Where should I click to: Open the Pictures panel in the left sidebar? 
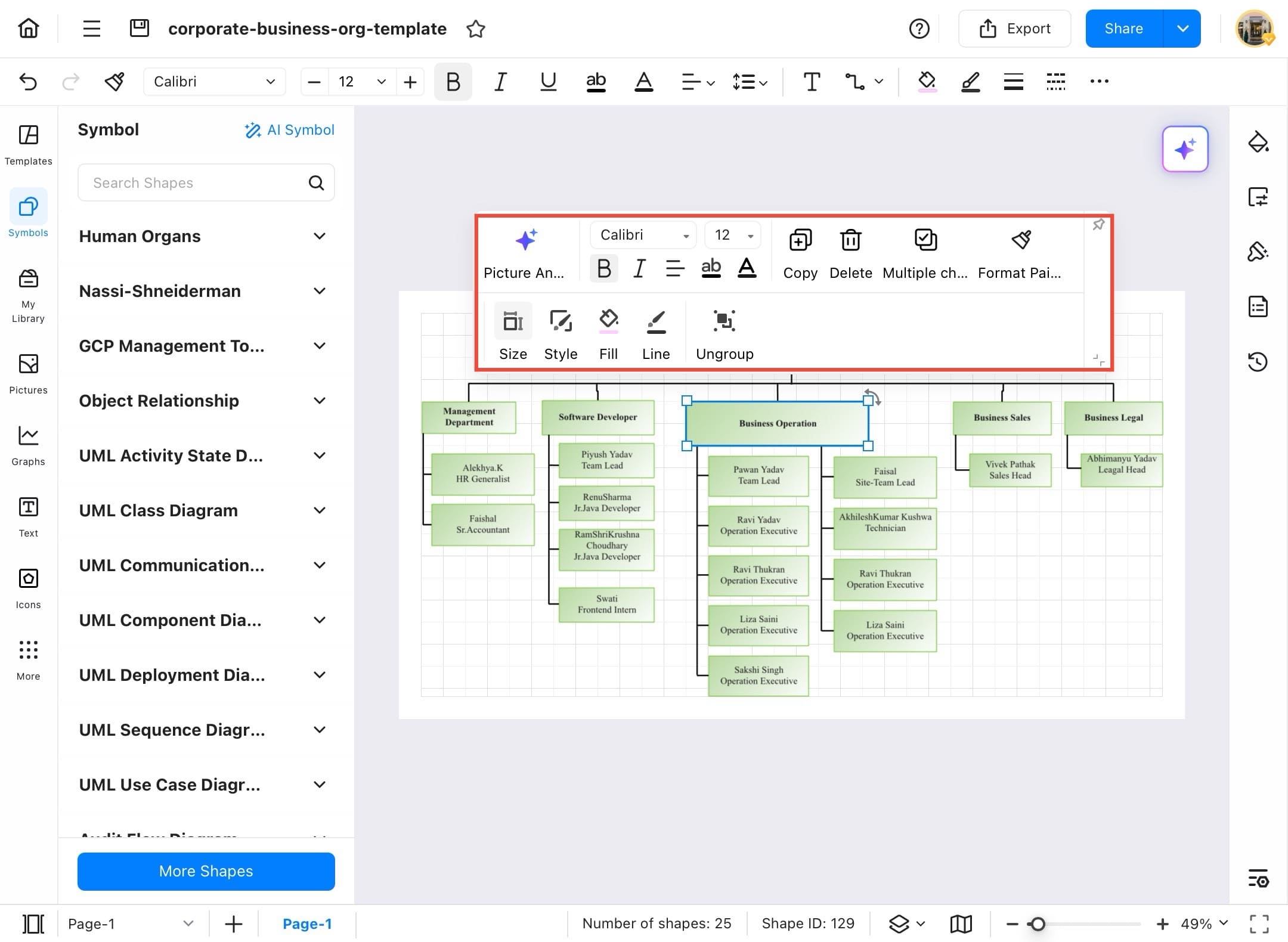(27, 373)
